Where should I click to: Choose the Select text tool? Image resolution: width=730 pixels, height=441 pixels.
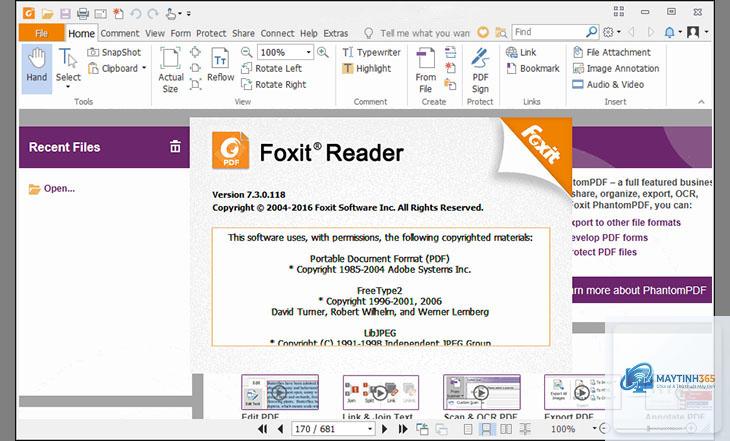click(x=68, y=68)
